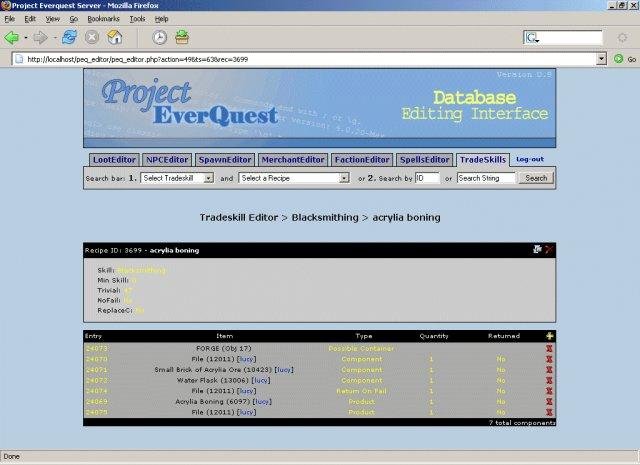Click the Return On Fail type text
Viewport: 640px width, 465px height.
361,391
